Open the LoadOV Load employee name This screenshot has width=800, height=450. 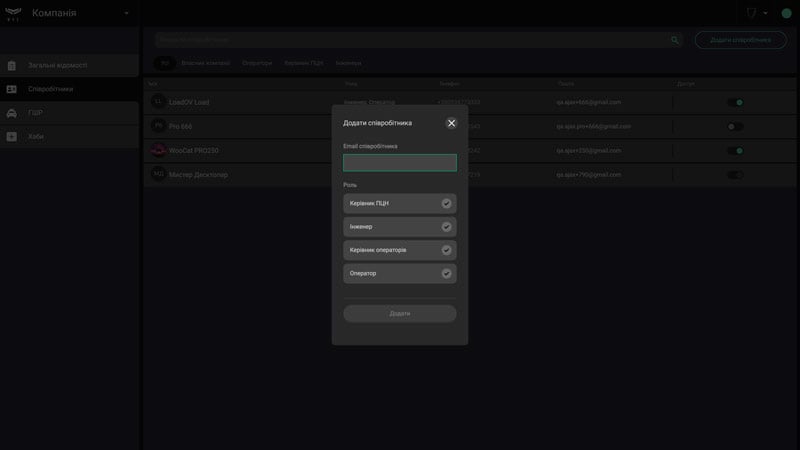(x=189, y=103)
